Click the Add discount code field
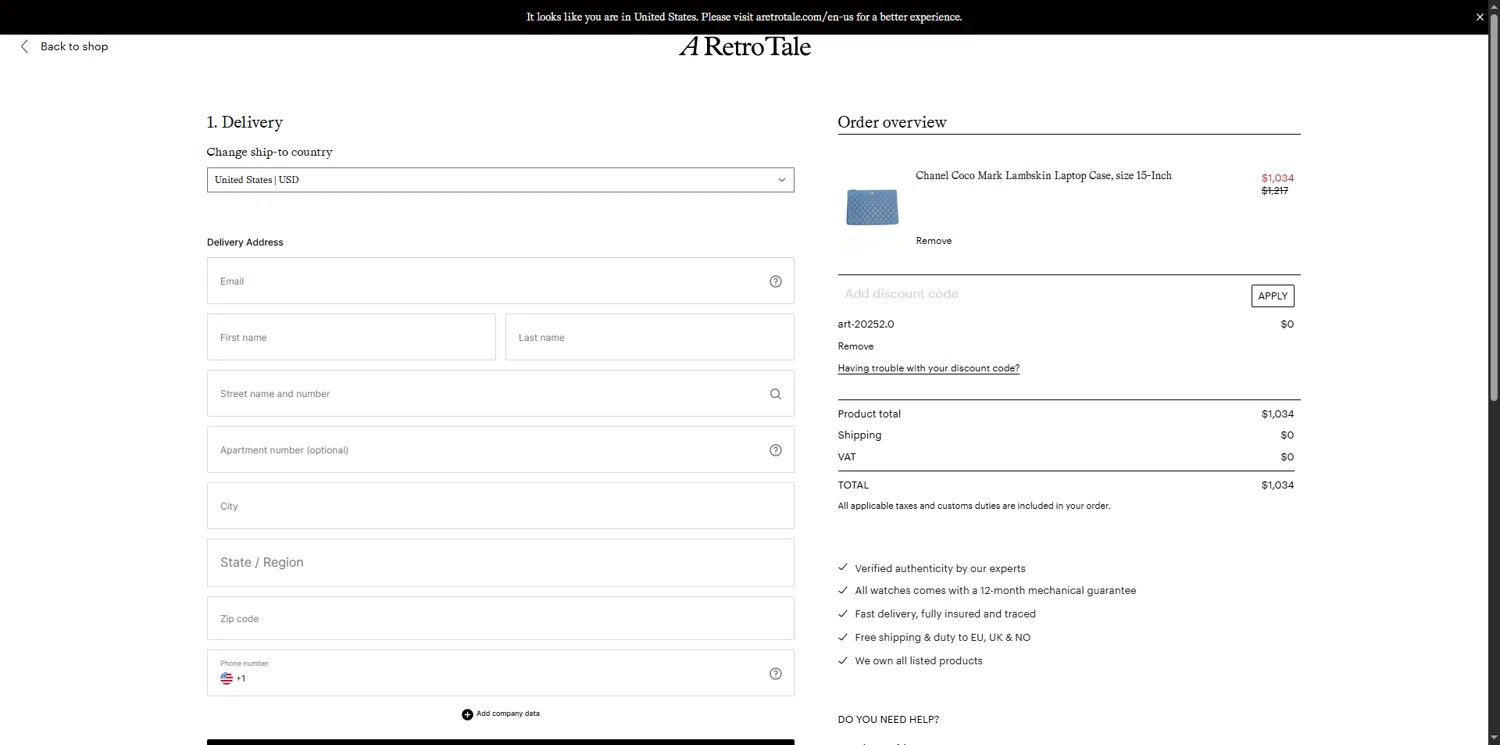Screen dimensions: 1500x745 (x=1040, y=294)
